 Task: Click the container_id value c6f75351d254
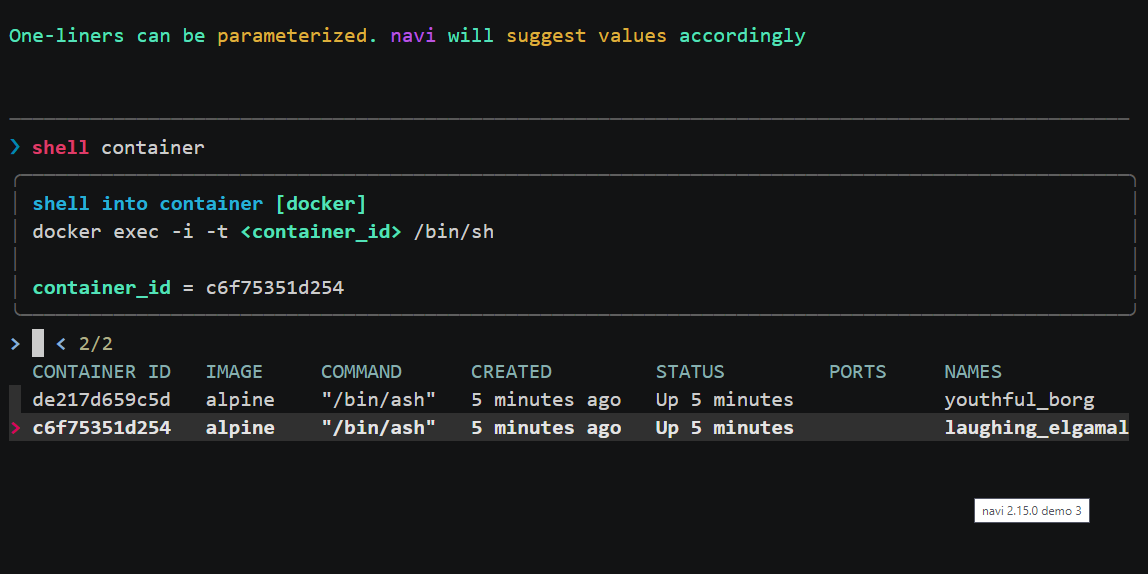[275, 288]
